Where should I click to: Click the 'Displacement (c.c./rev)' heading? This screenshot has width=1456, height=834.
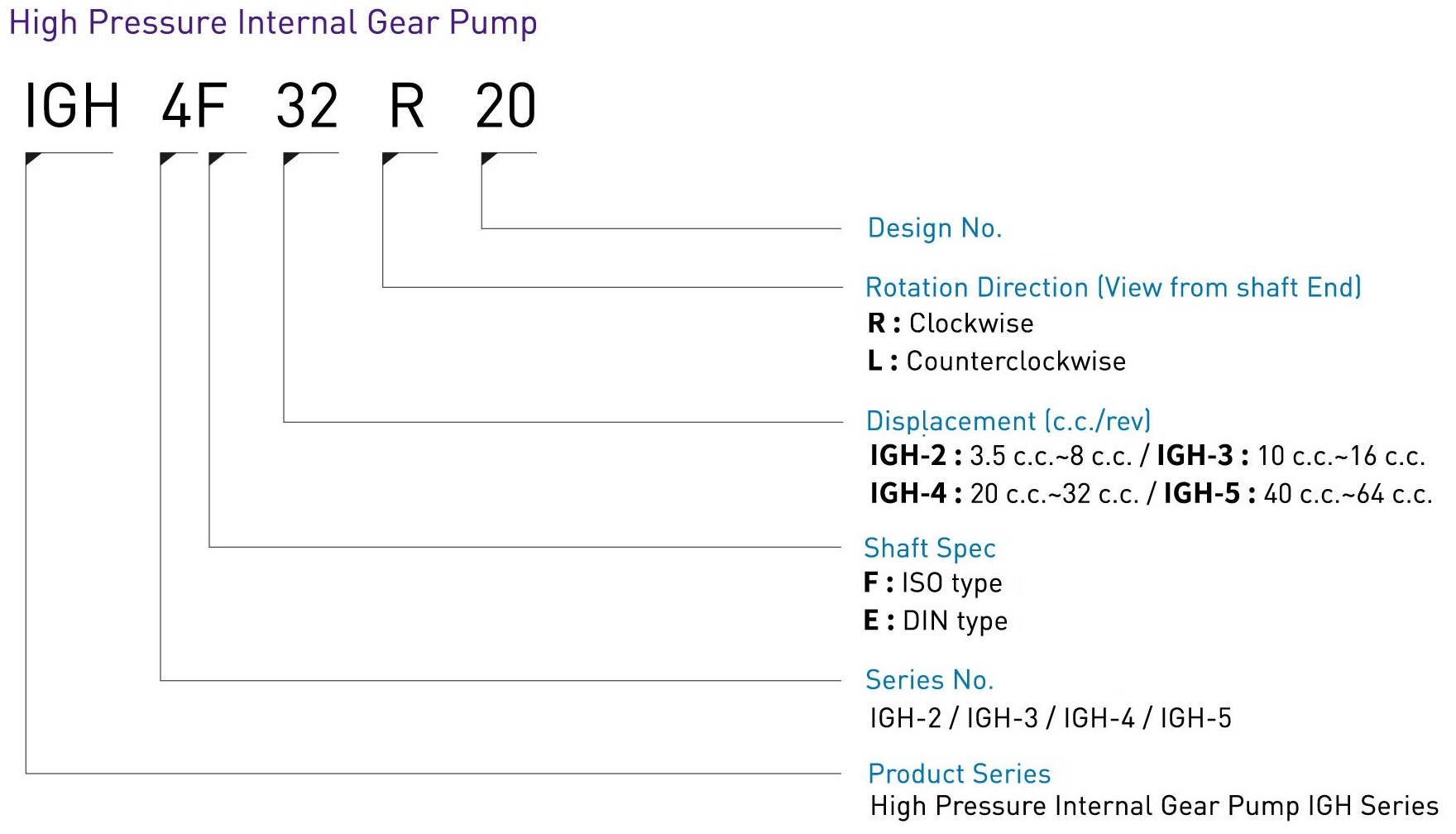click(x=1008, y=421)
